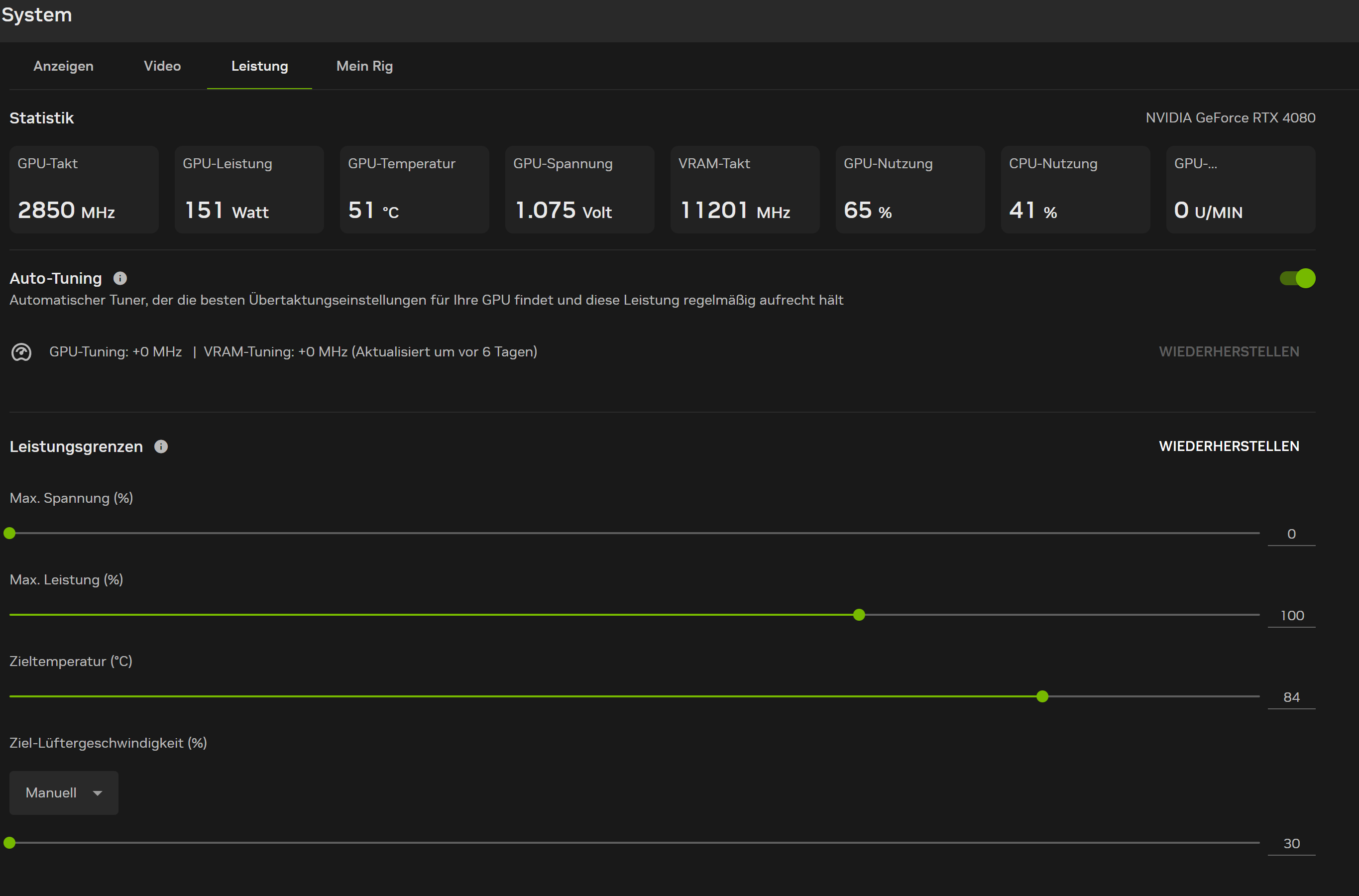The image size is (1359, 896).
Task: Open the Video tab
Action: pos(162,66)
